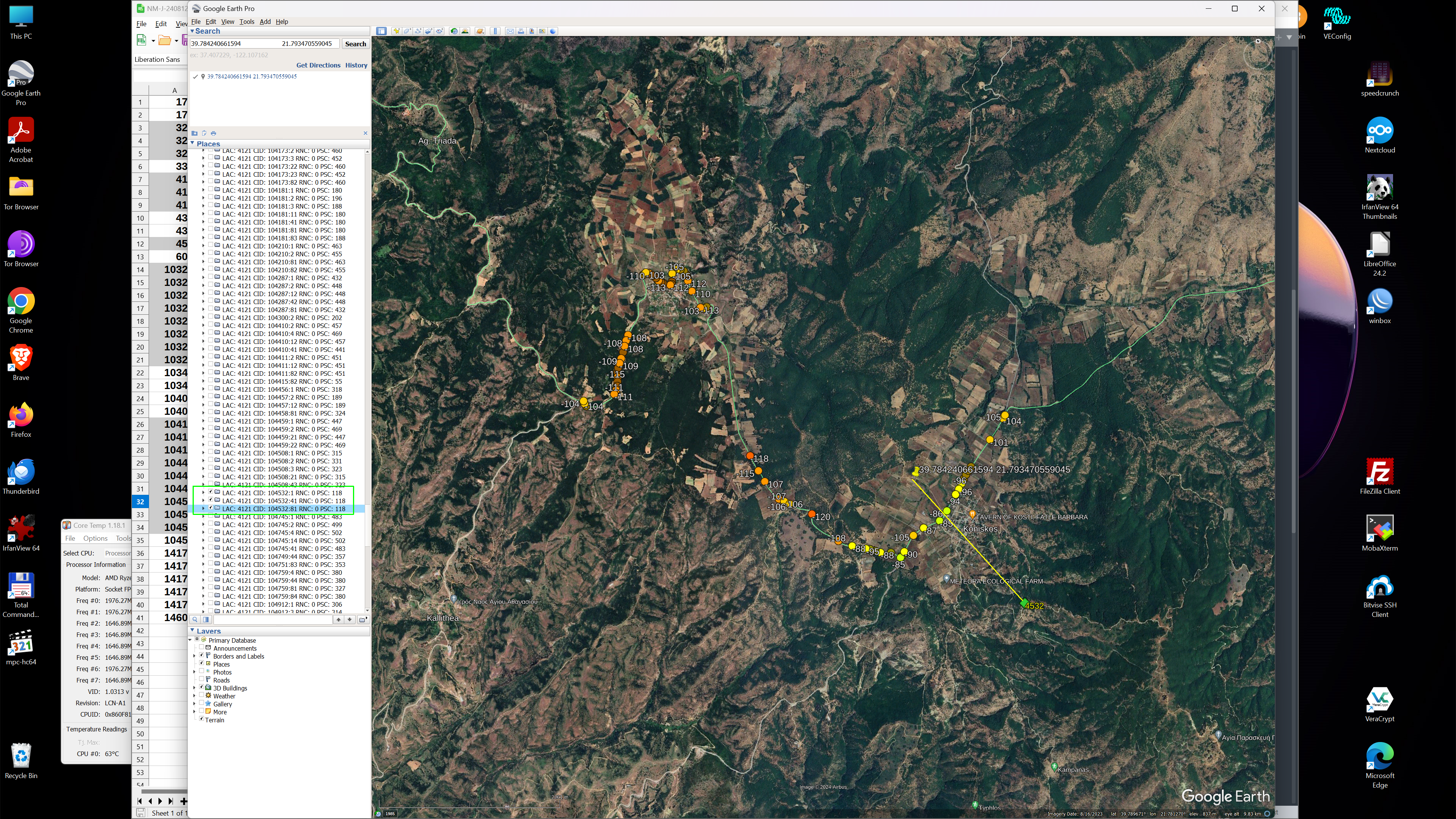Viewport: 1456px width, 819px height.
Task: Expand the 3D Buildings layer node
Action: point(195,688)
